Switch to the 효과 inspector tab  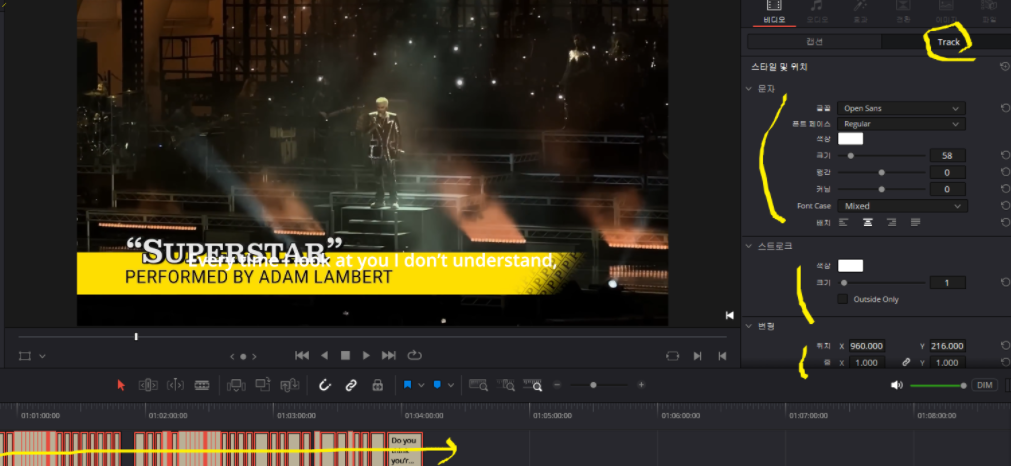coord(860,12)
